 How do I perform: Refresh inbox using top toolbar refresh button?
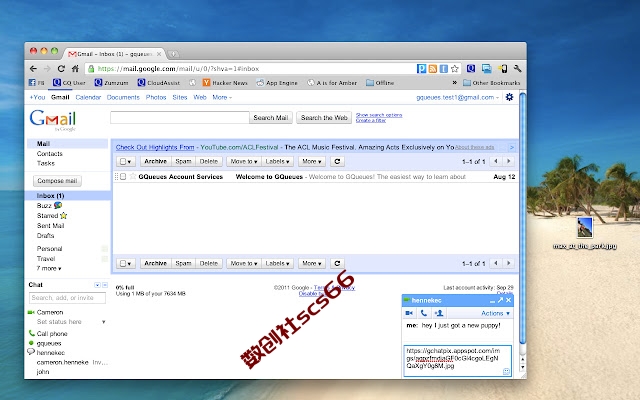click(x=337, y=162)
